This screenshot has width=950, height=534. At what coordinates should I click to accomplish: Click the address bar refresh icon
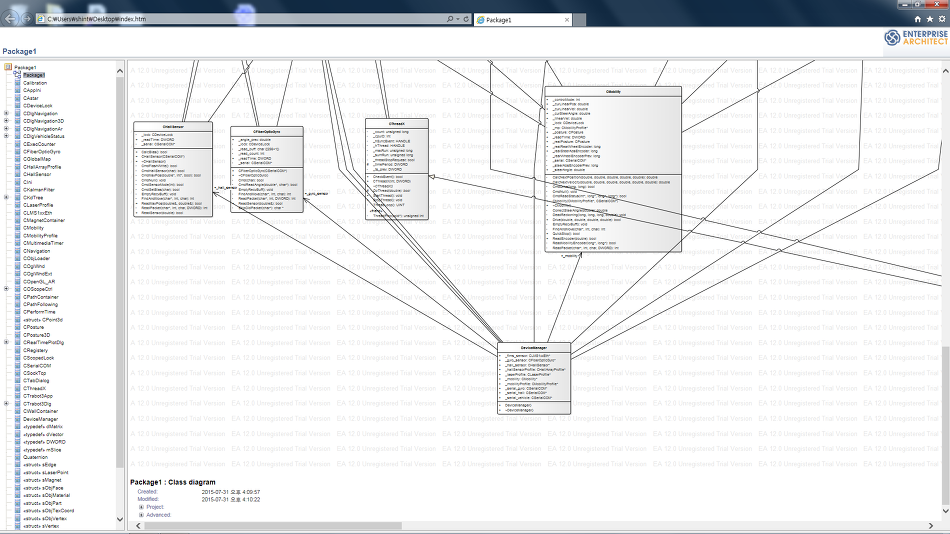coord(466,19)
